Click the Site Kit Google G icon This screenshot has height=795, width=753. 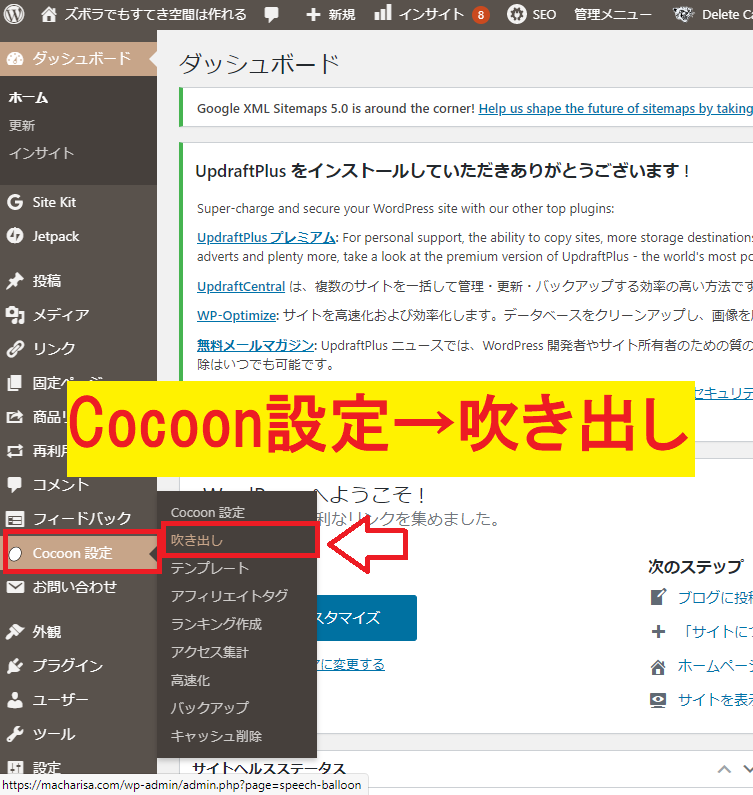pos(15,202)
